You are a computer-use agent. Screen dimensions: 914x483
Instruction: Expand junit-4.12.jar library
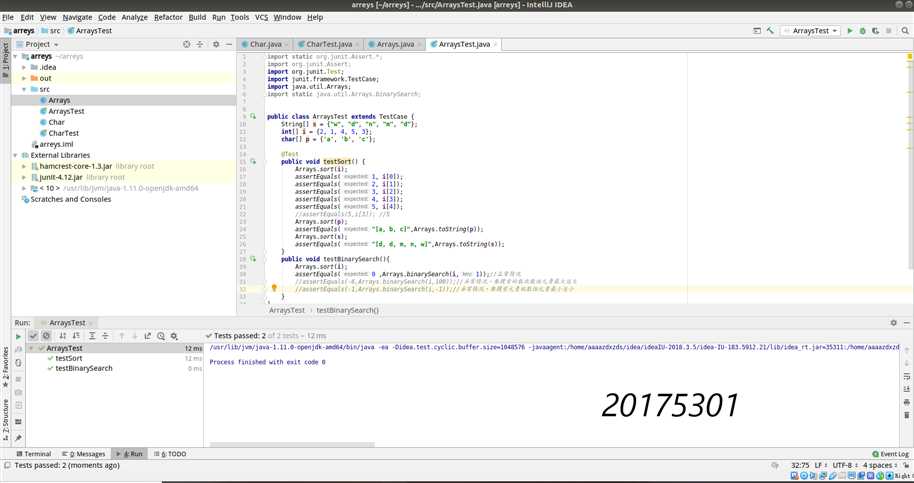point(24,178)
